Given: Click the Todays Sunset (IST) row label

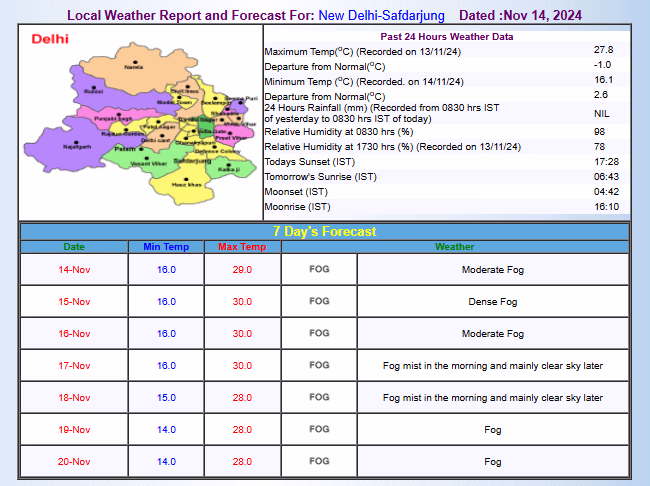Looking at the screenshot, I should (x=309, y=161).
